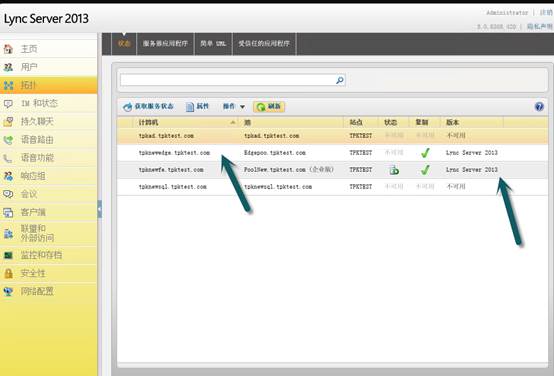Click replication checkmark in tpknewedge row
554x376 pixels.
pyautogui.click(x=425, y=153)
